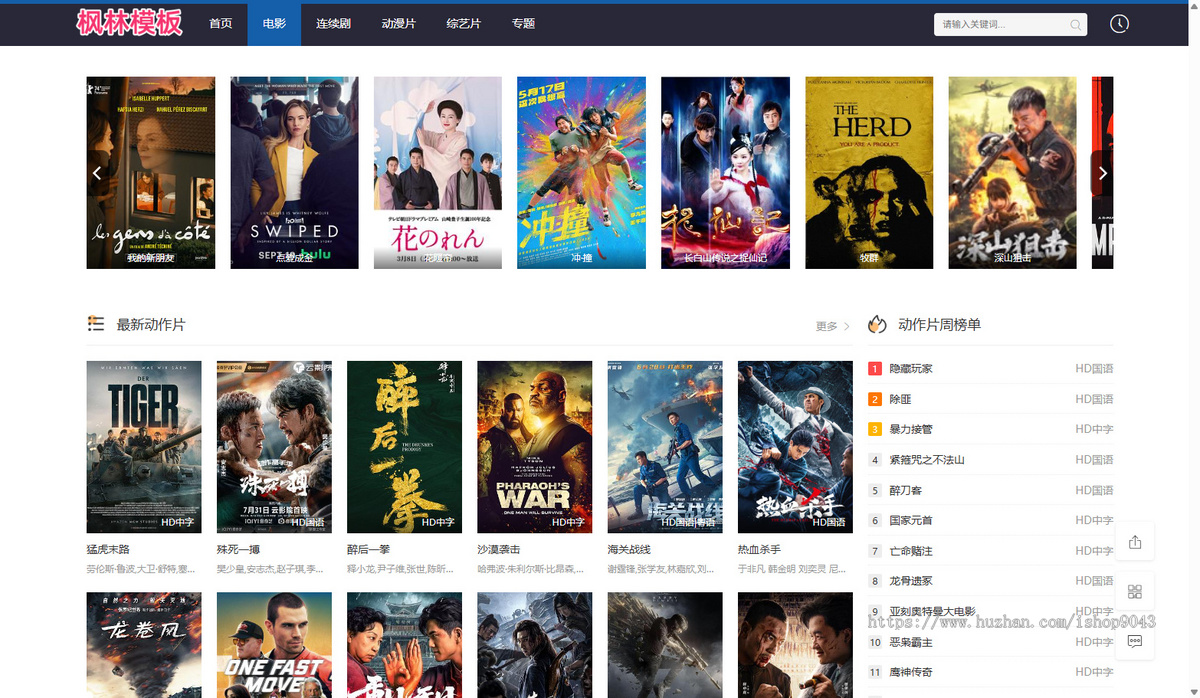Open the 专题 navigation tab
This screenshot has width=1200, height=698.
tap(523, 24)
